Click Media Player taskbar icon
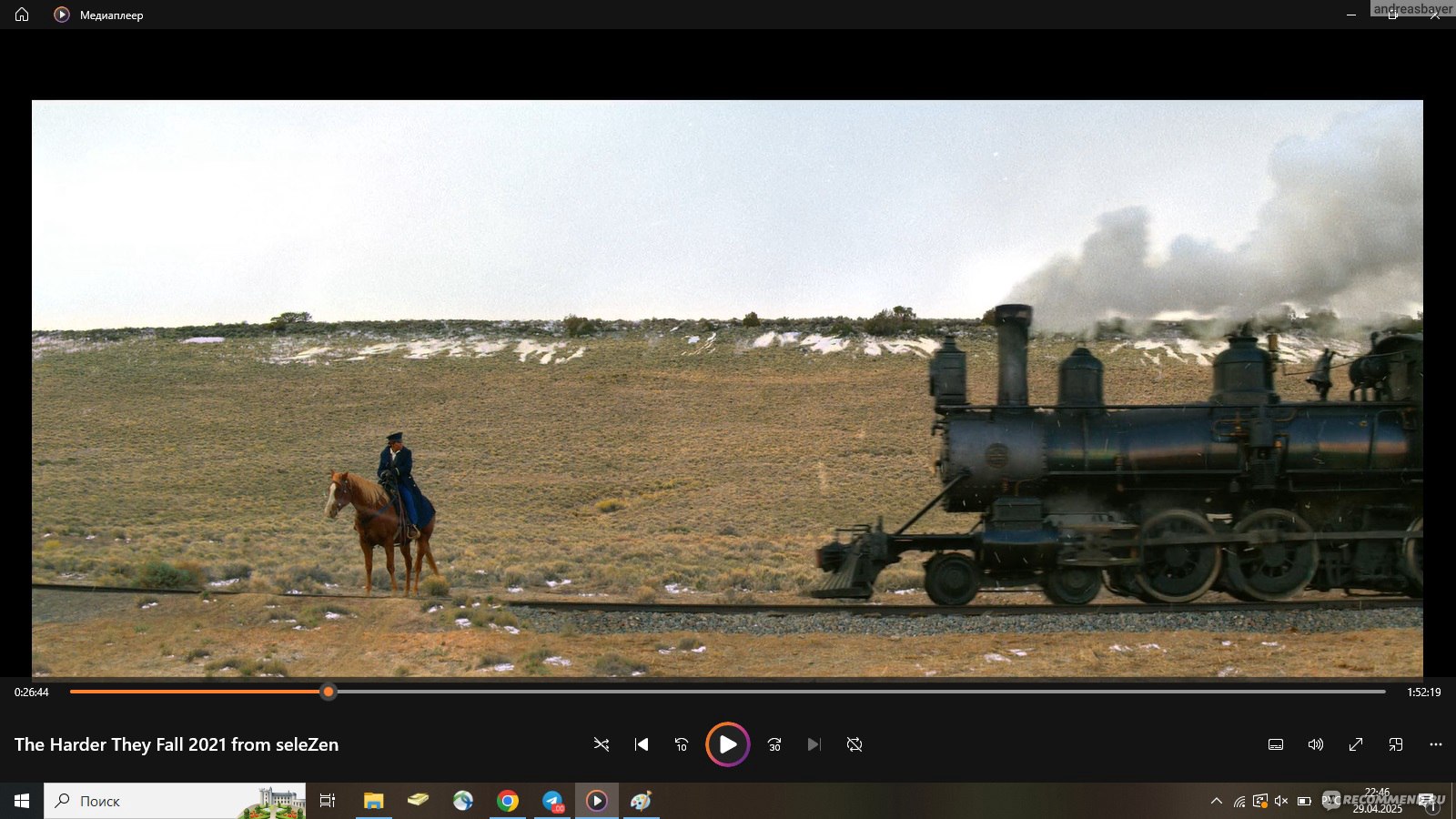The height and width of the screenshot is (819, 1456). (597, 801)
